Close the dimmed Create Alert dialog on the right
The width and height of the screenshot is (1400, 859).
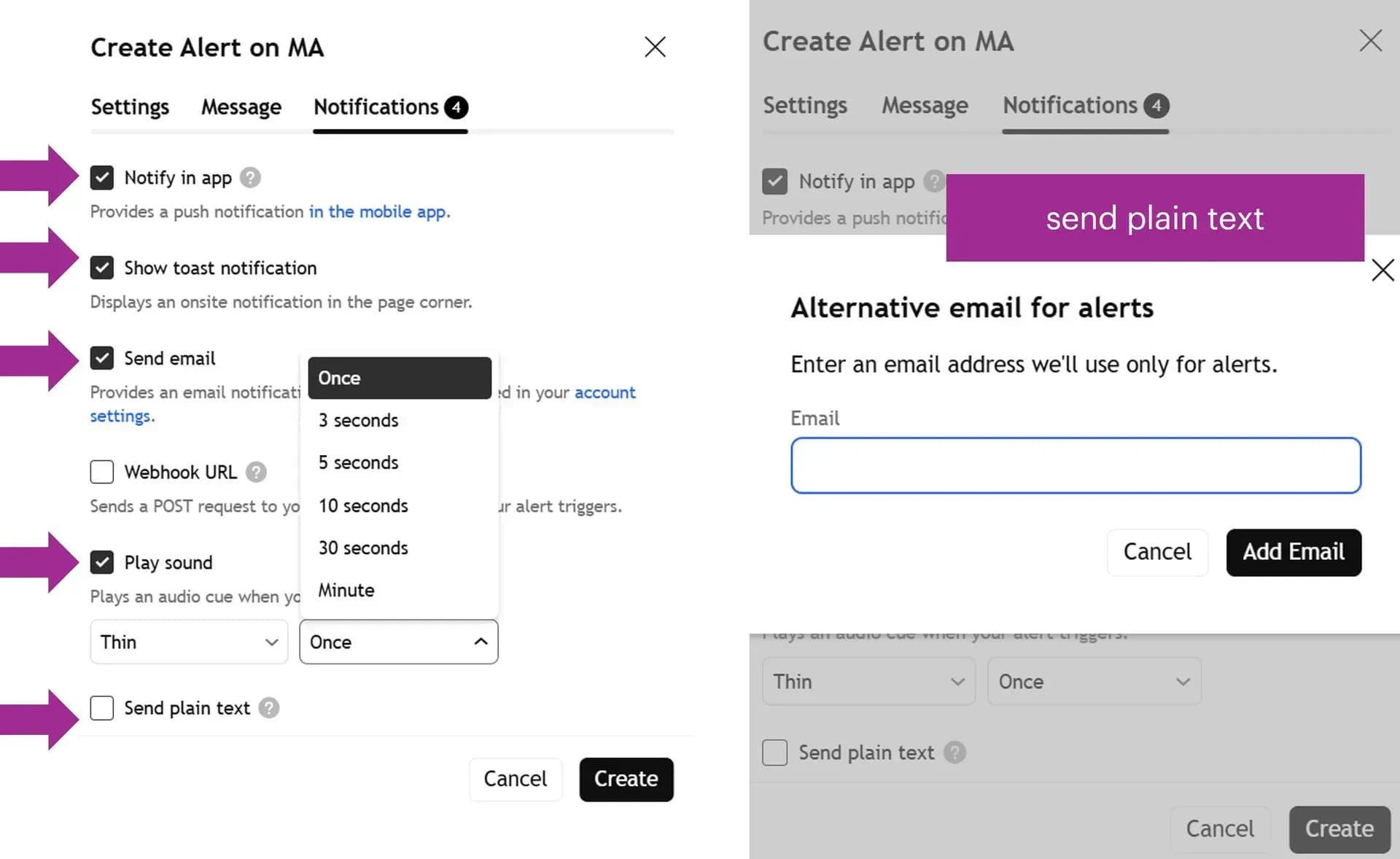(1371, 41)
